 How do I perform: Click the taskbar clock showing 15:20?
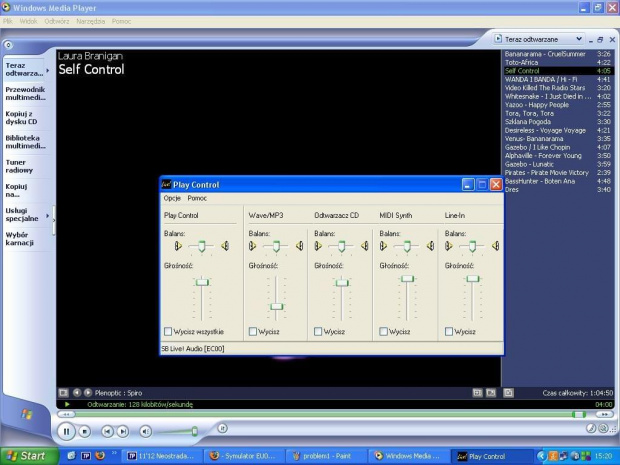click(603, 456)
